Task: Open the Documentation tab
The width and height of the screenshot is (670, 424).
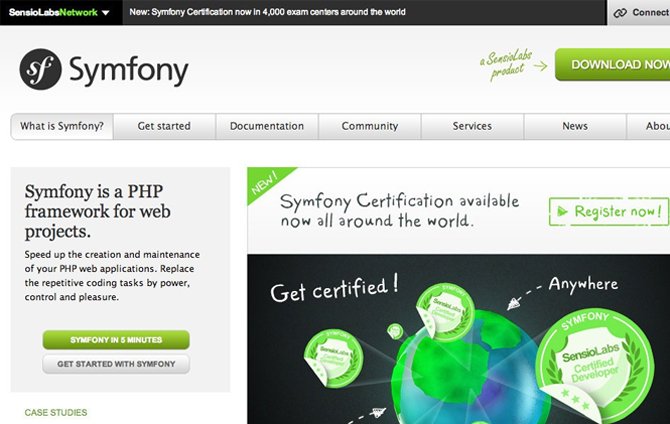Action: click(267, 126)
